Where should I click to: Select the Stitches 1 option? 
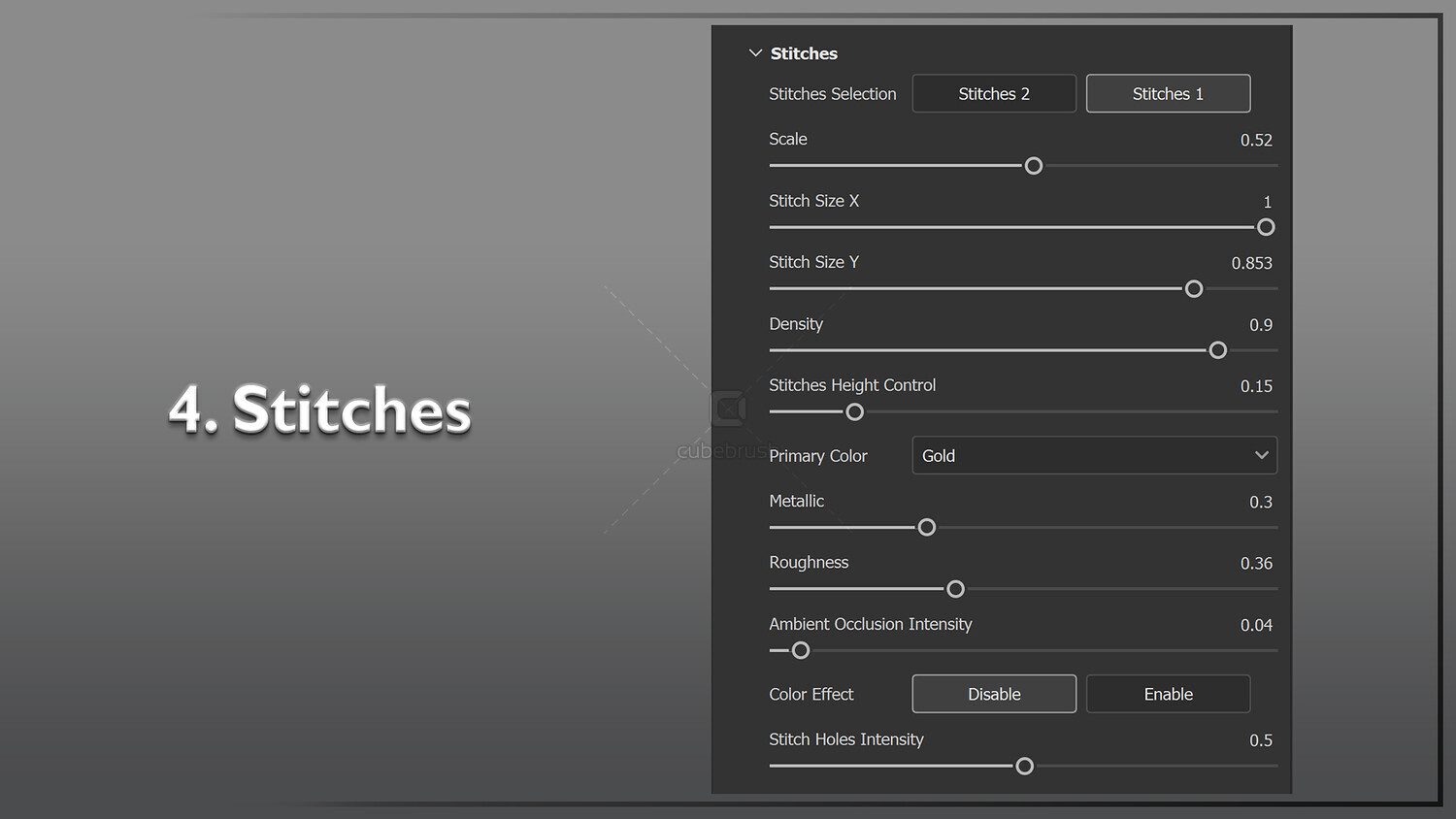(1168, 93)
